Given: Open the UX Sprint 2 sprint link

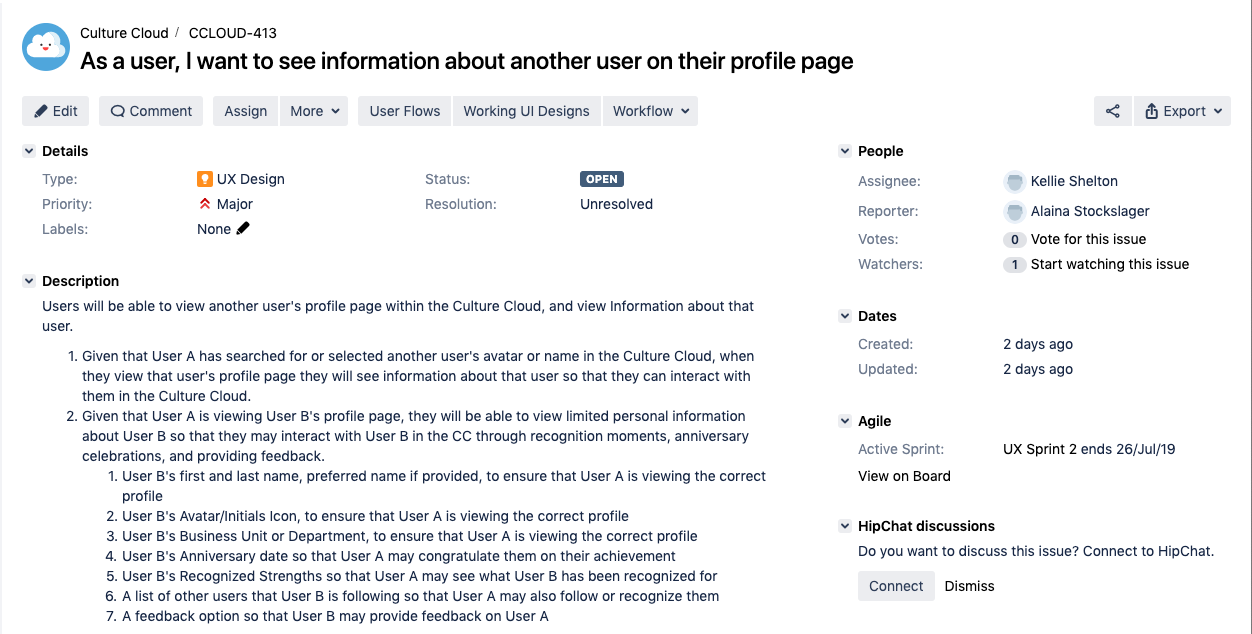Looking at the screenshot, I should tap(1040, 449).
